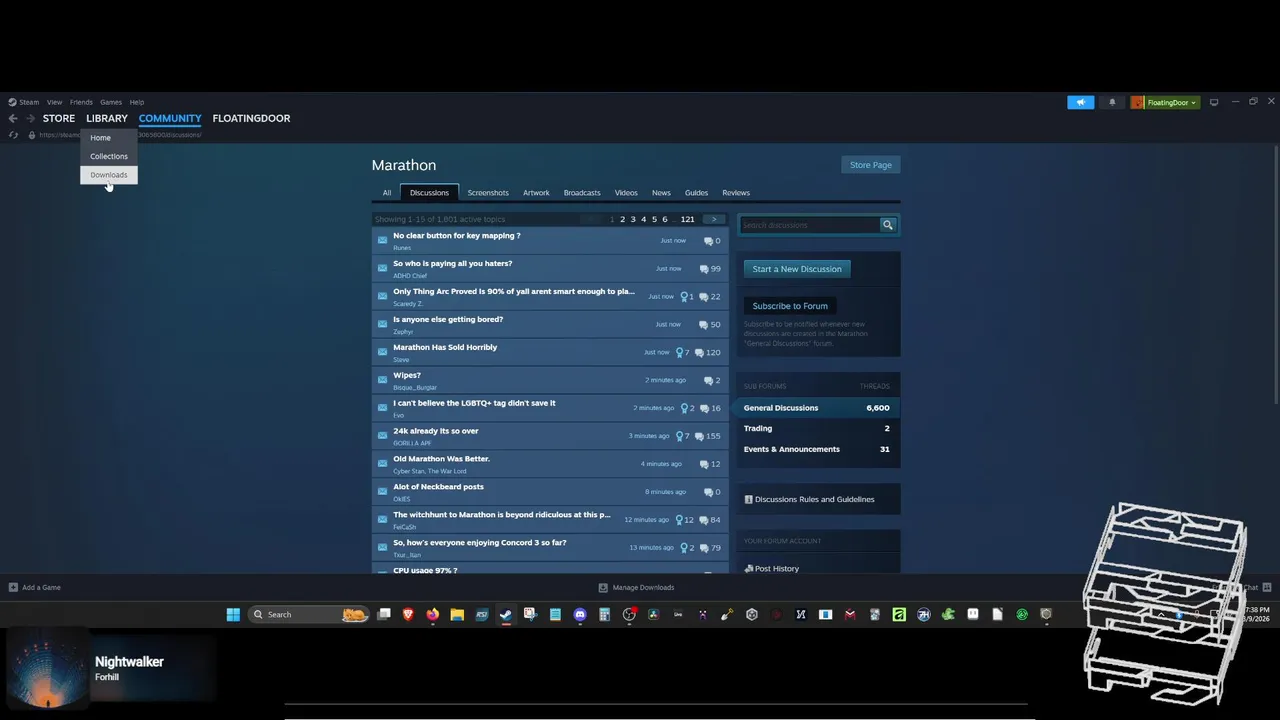Click award icon on "The witchhunt to Marathon" topic
Screen dimensions: 1280x720
click(678, 520)
